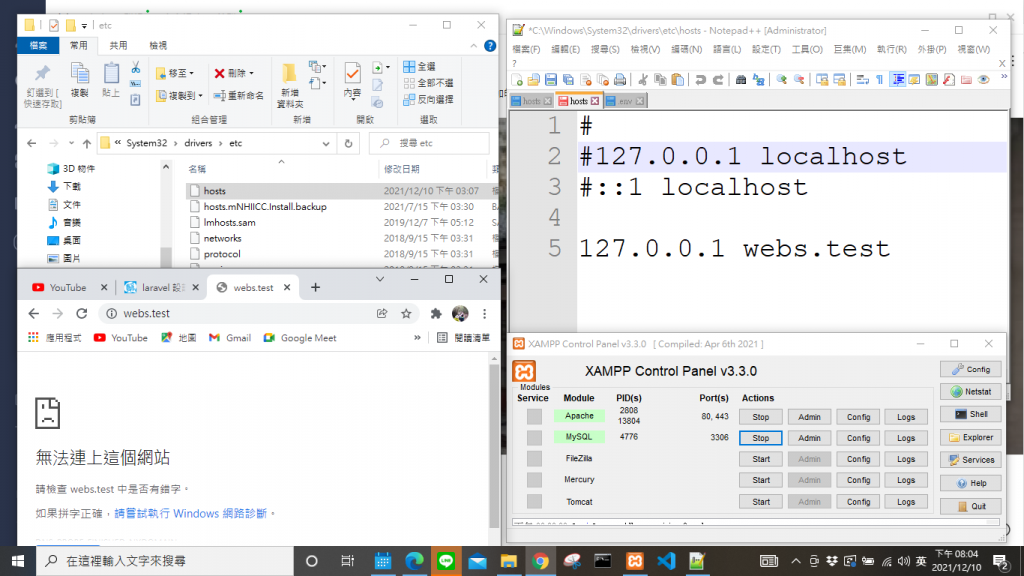Toggle the Apache service checkbox in XAMPP
The width and height of the screenshot is (1024, 576).
(534, 417)
